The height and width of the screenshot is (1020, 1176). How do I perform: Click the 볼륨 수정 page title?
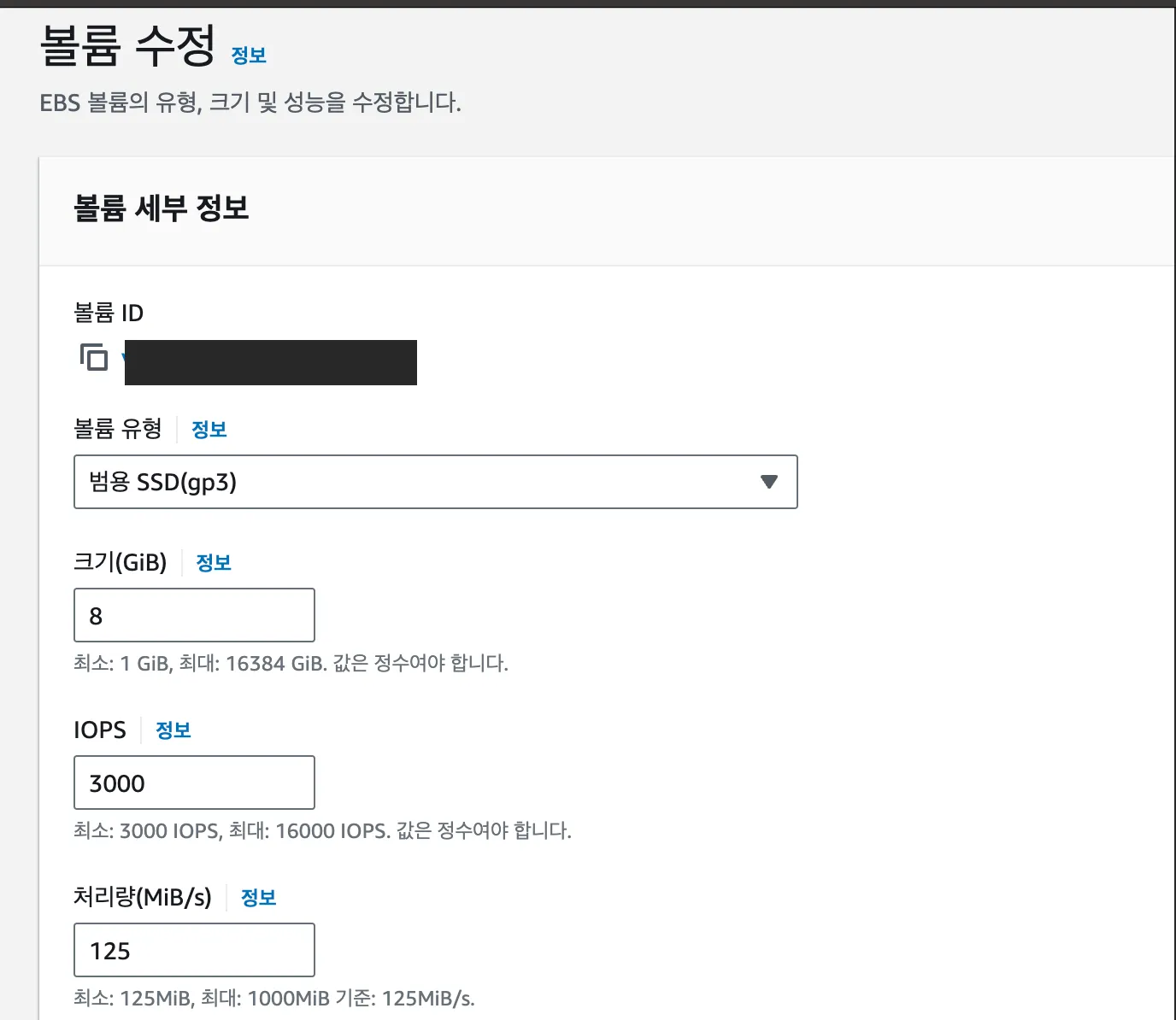pos(128,46)
